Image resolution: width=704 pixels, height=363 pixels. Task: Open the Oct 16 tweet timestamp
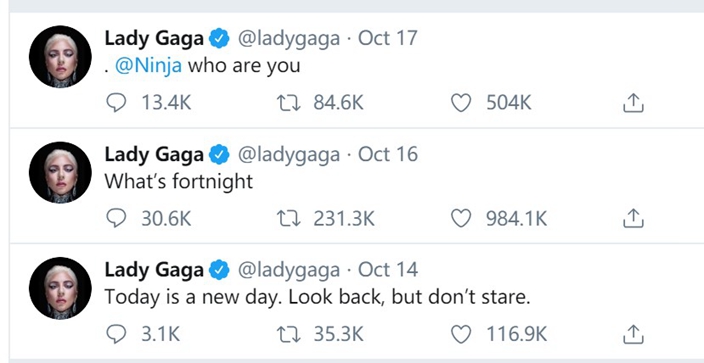(387, 155)
